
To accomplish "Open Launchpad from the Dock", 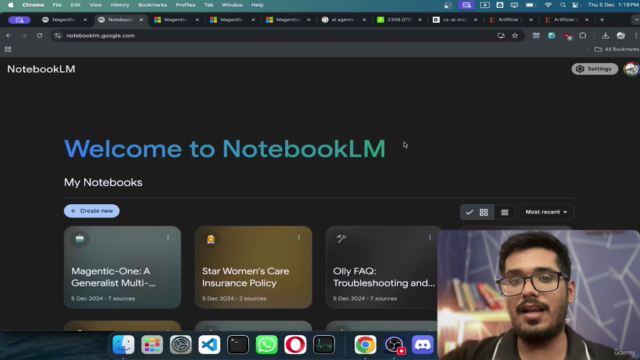I will coord(152,345).
